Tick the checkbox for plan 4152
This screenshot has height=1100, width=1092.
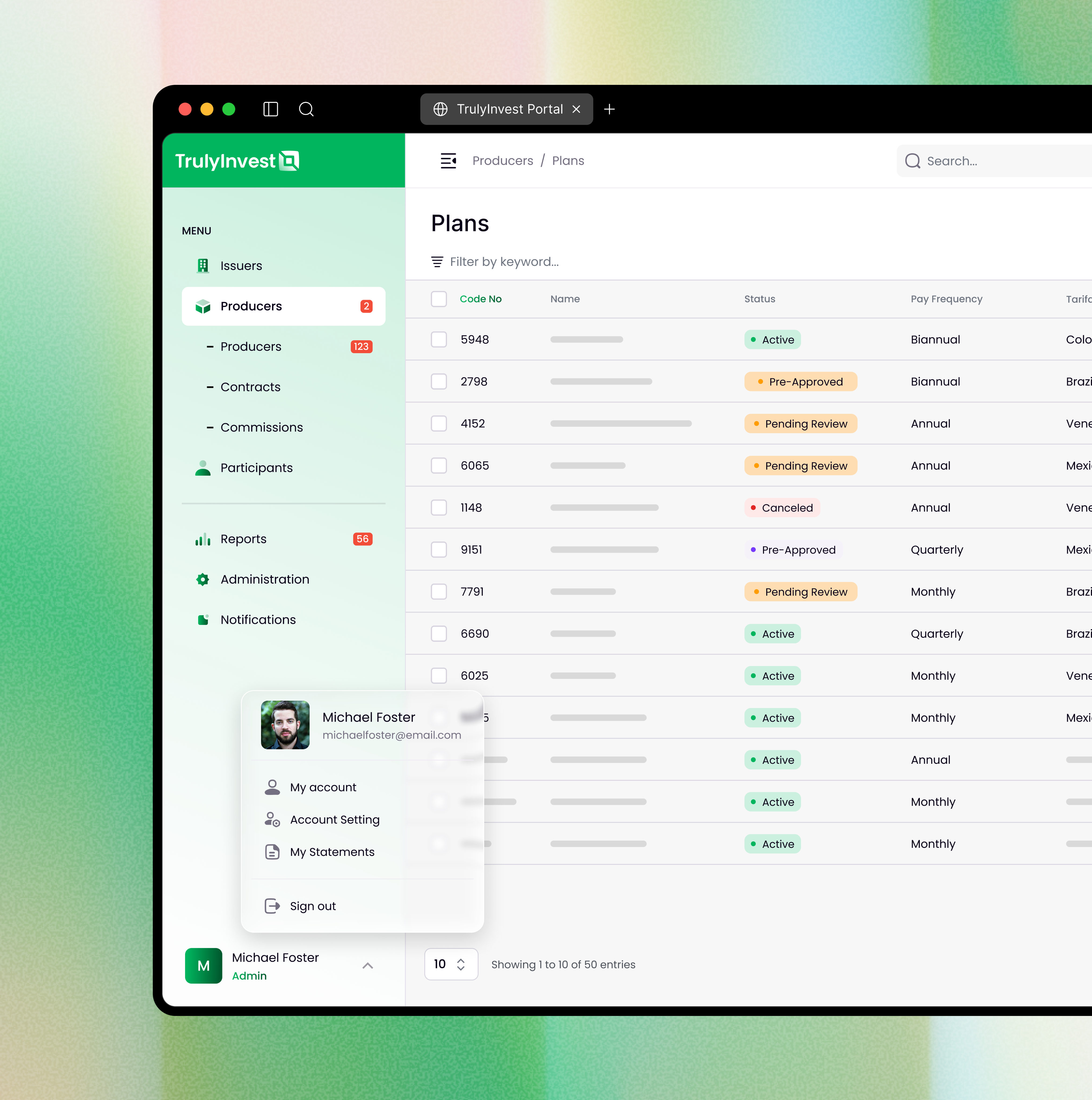click(x=438, y=424)
